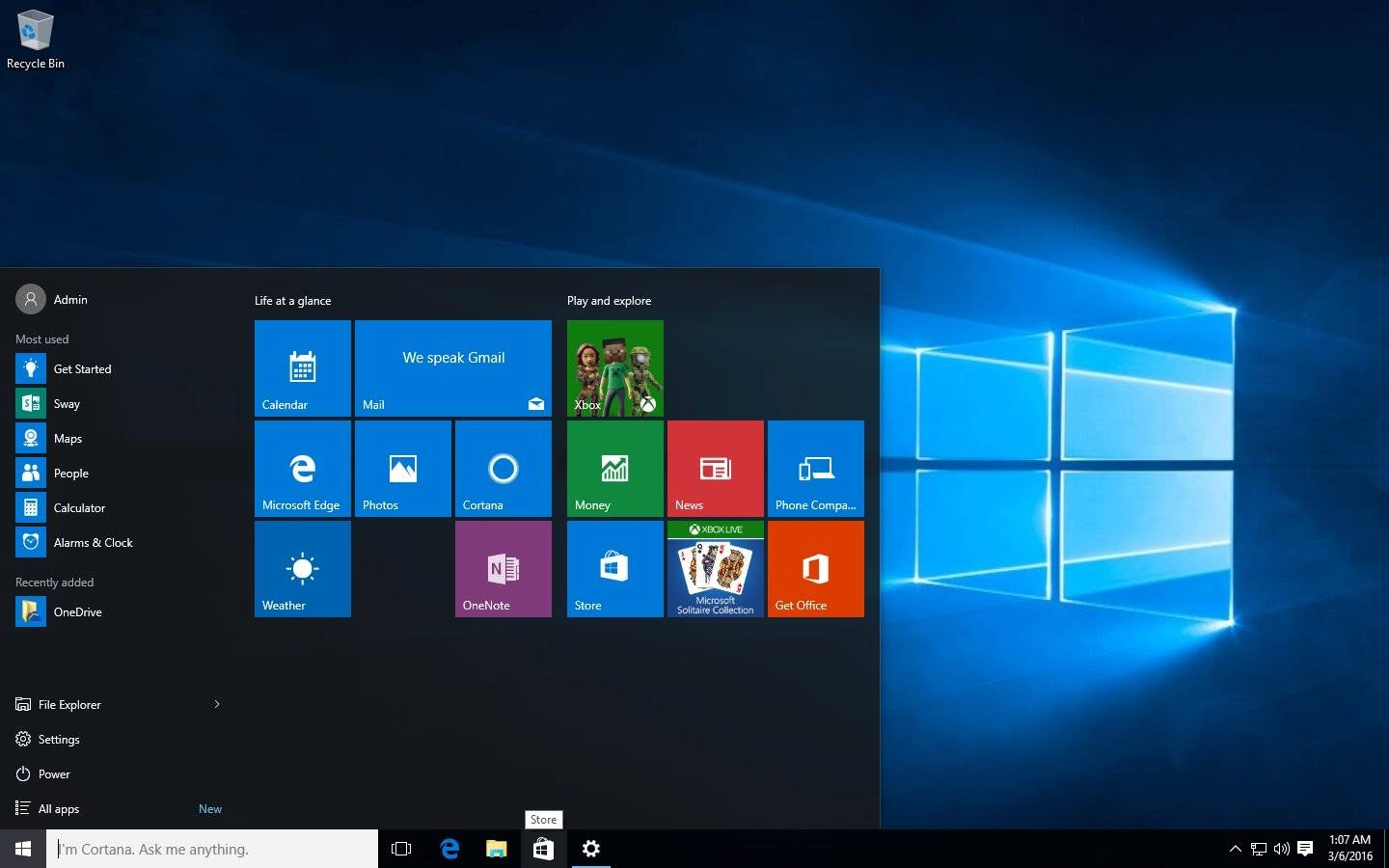This screenshot has width=1389, height=868.
Task: Open Microsoft Edge tile
Action: point(303,469)
